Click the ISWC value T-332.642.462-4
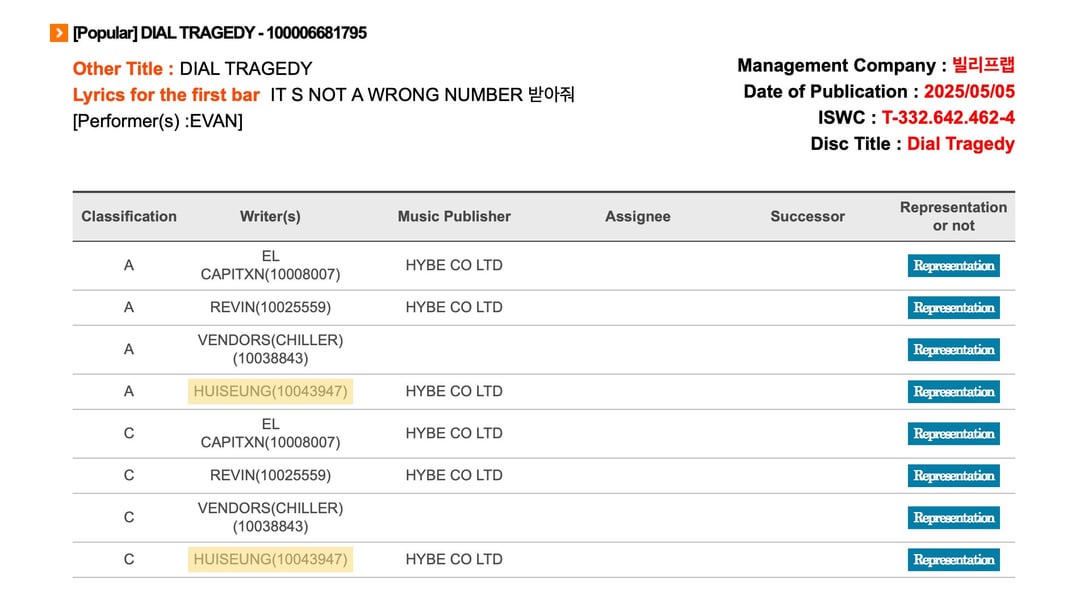 [x=948, y=118]
